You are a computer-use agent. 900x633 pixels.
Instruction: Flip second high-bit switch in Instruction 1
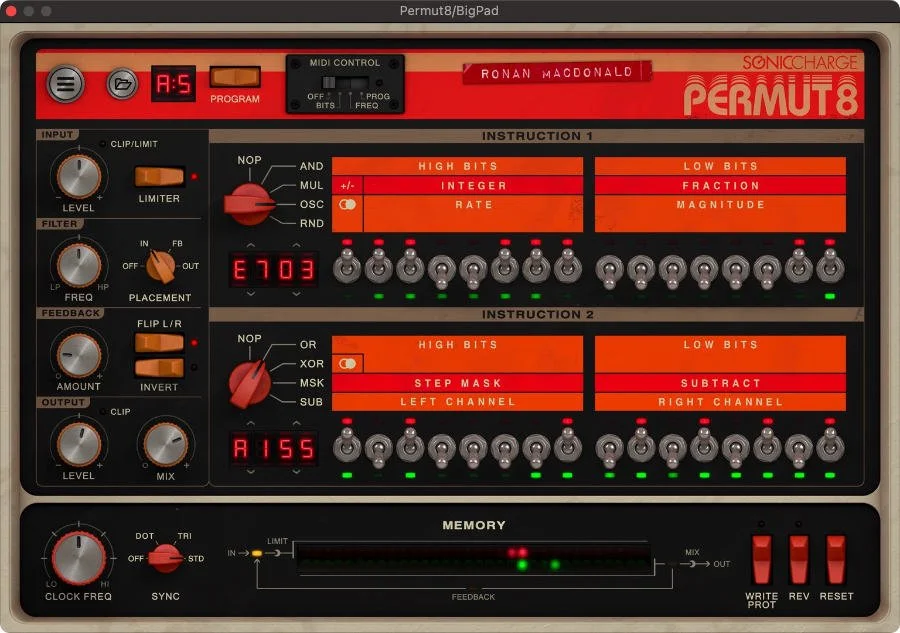click(378, 265)
